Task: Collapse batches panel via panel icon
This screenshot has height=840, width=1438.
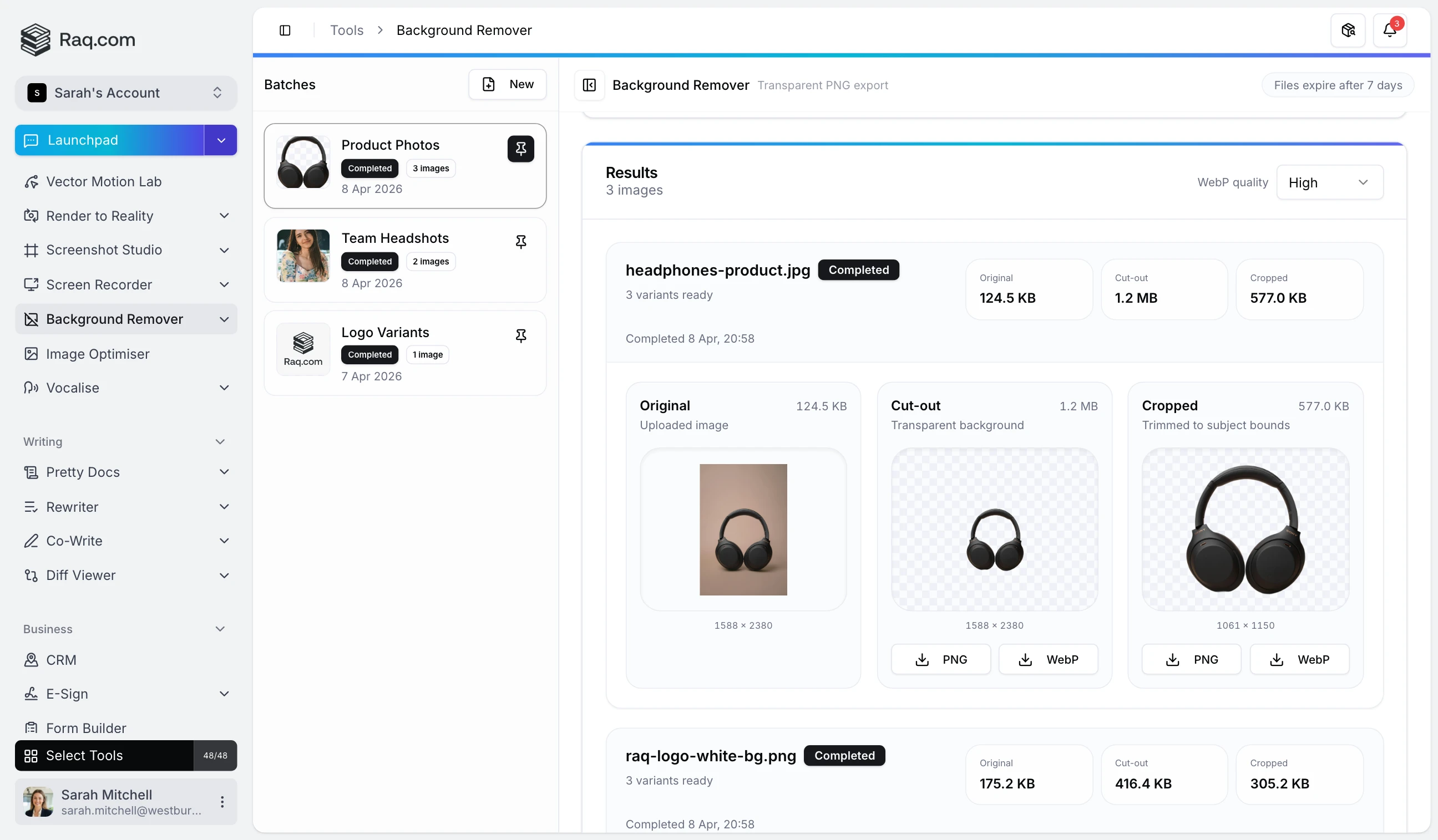Action: pyautogui.click(x=589, y=85)
